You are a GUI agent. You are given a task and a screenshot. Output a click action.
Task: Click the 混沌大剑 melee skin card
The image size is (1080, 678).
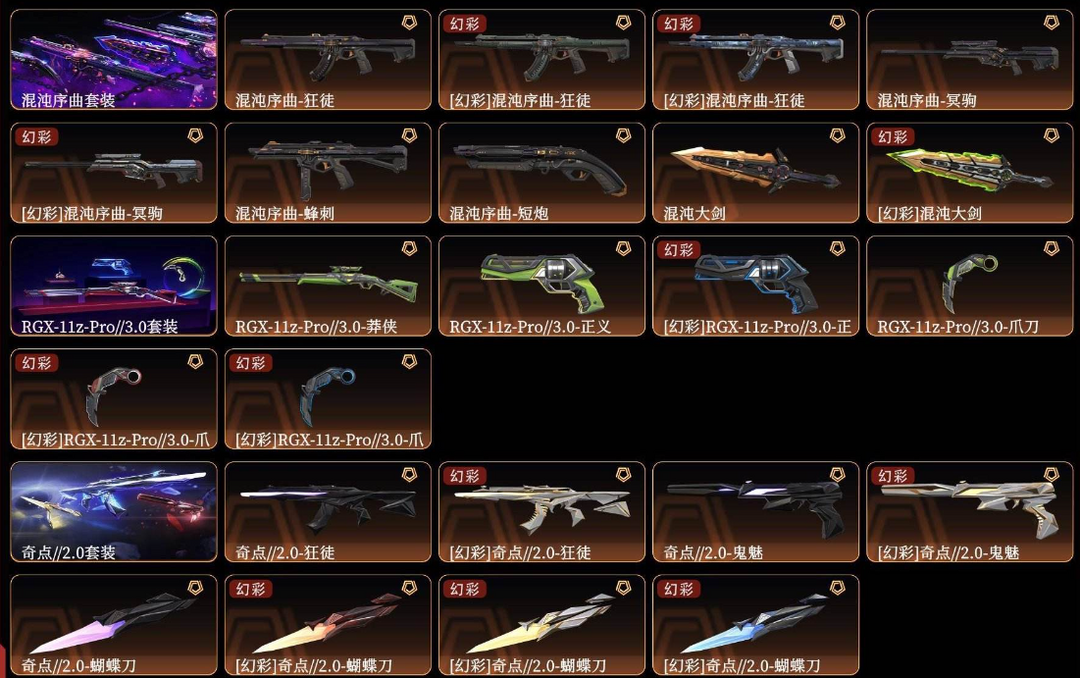(756, 173)
